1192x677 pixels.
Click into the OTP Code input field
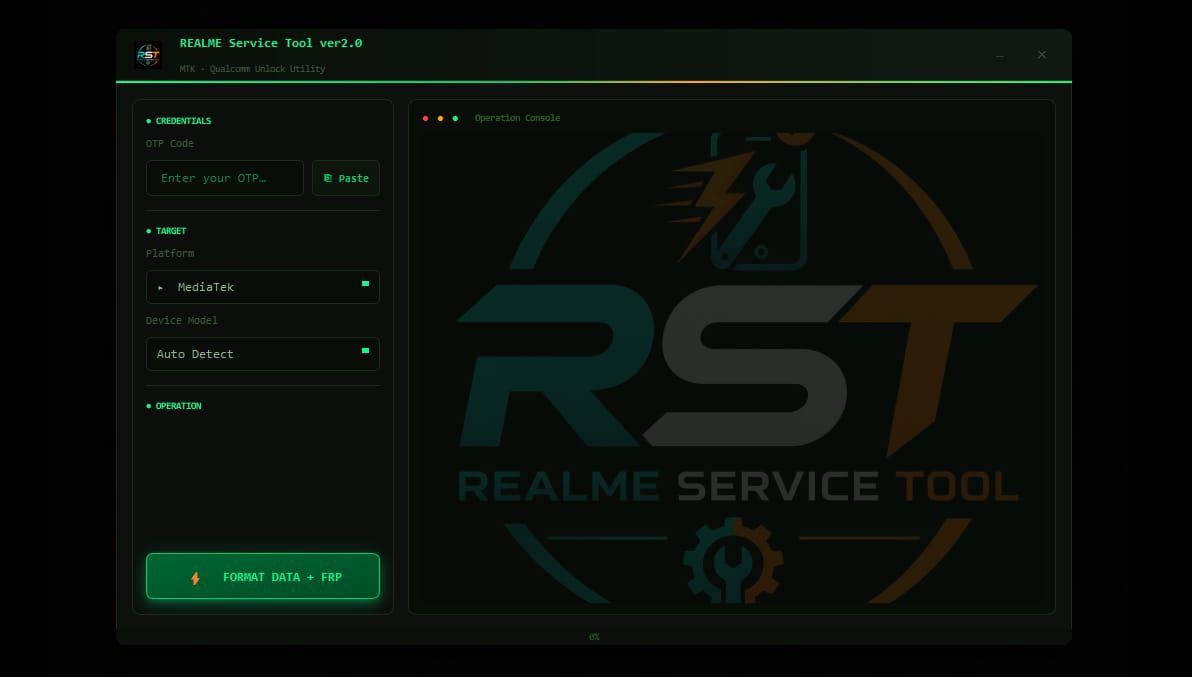224,178
